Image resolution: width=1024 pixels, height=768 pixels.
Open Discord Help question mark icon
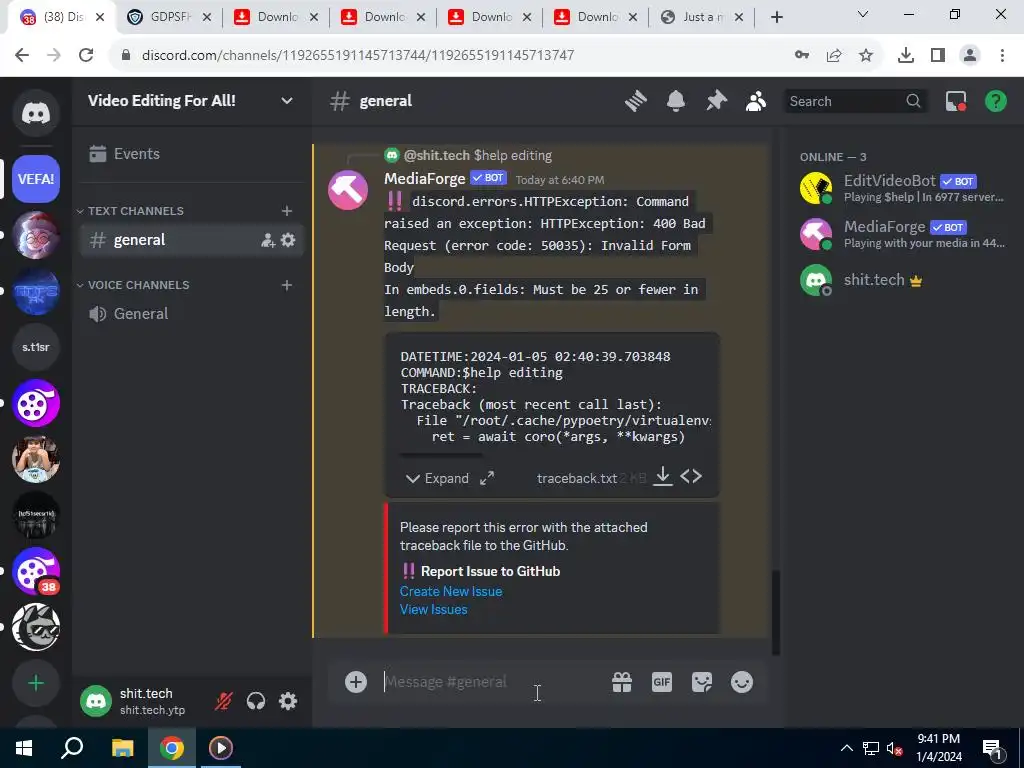995,101
